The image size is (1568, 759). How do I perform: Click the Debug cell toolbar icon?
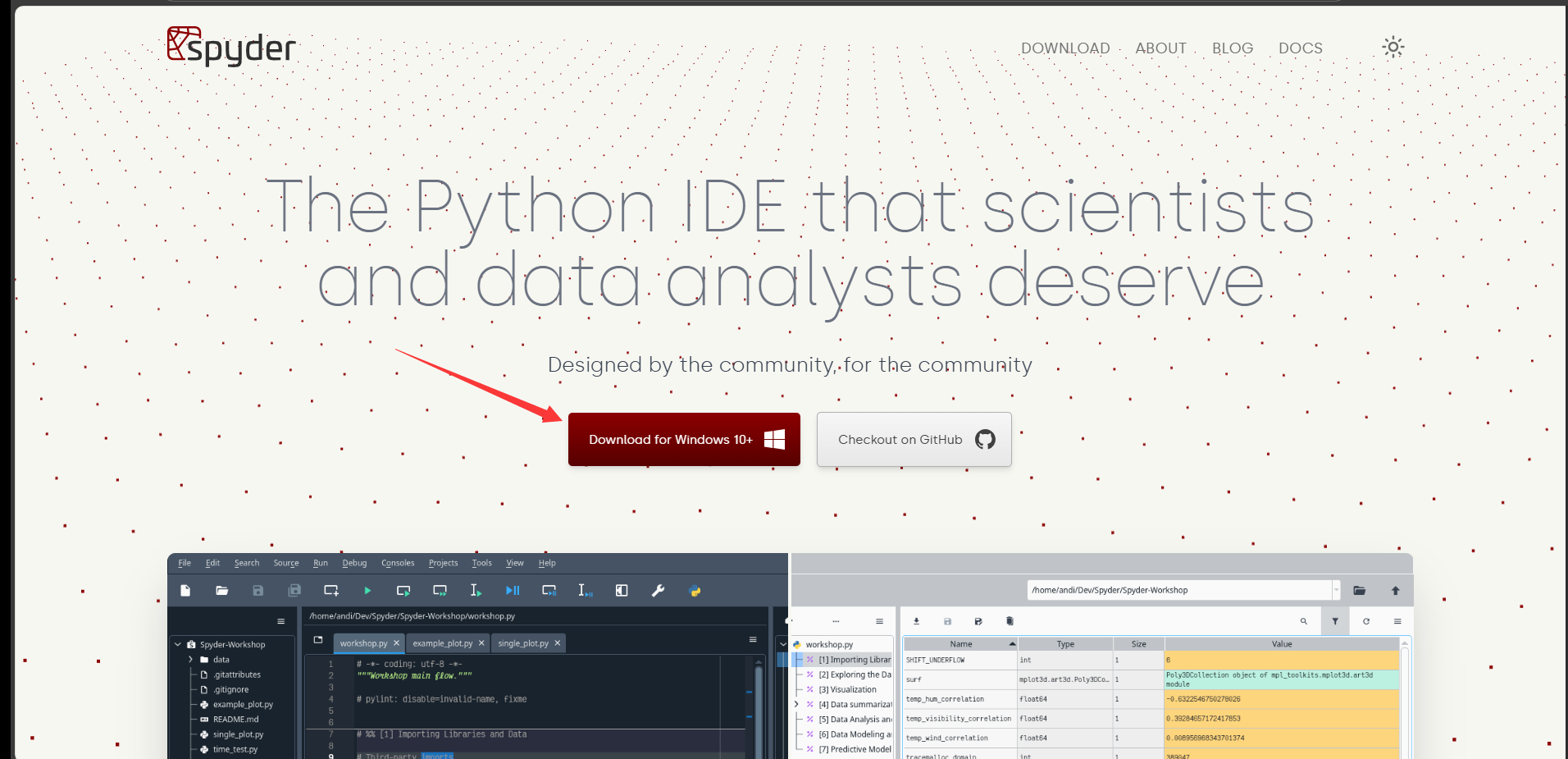point(549,590)
